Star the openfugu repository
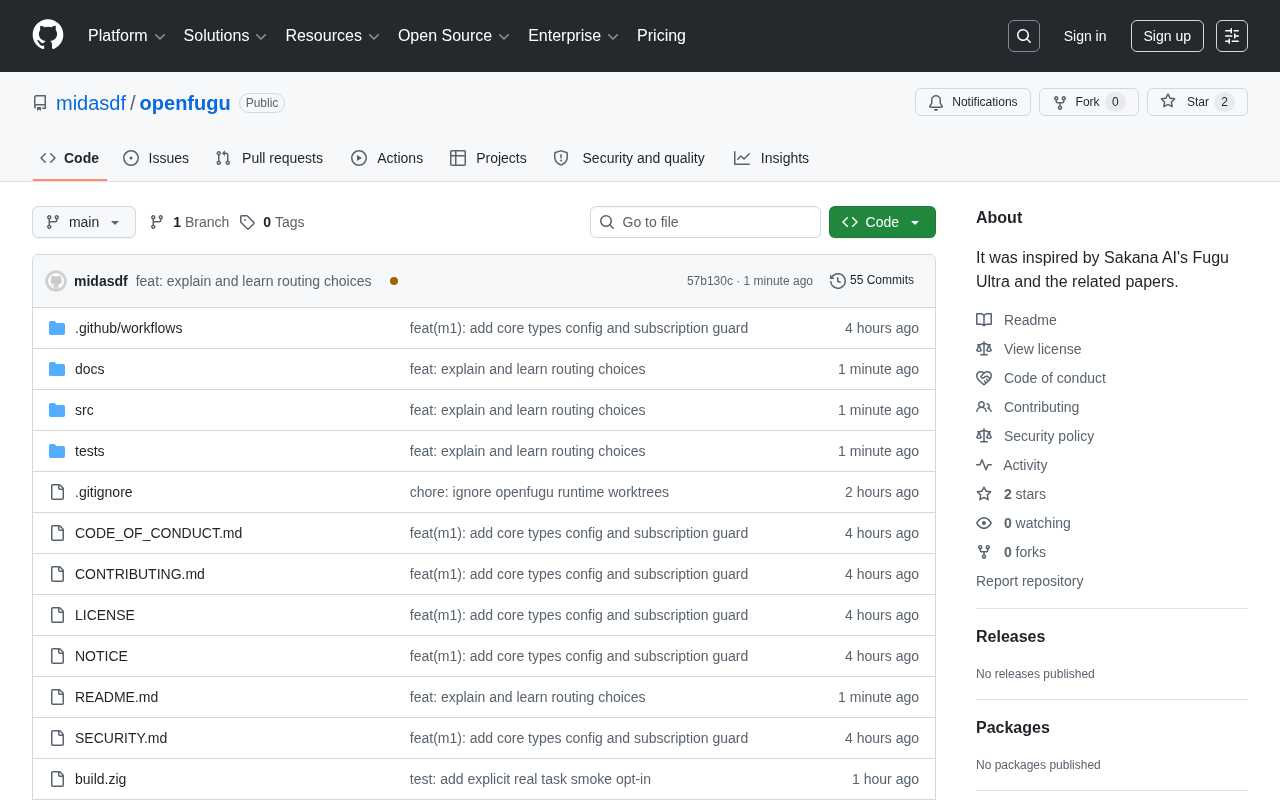This screenshot has height=800, width=1280. 1197,102
